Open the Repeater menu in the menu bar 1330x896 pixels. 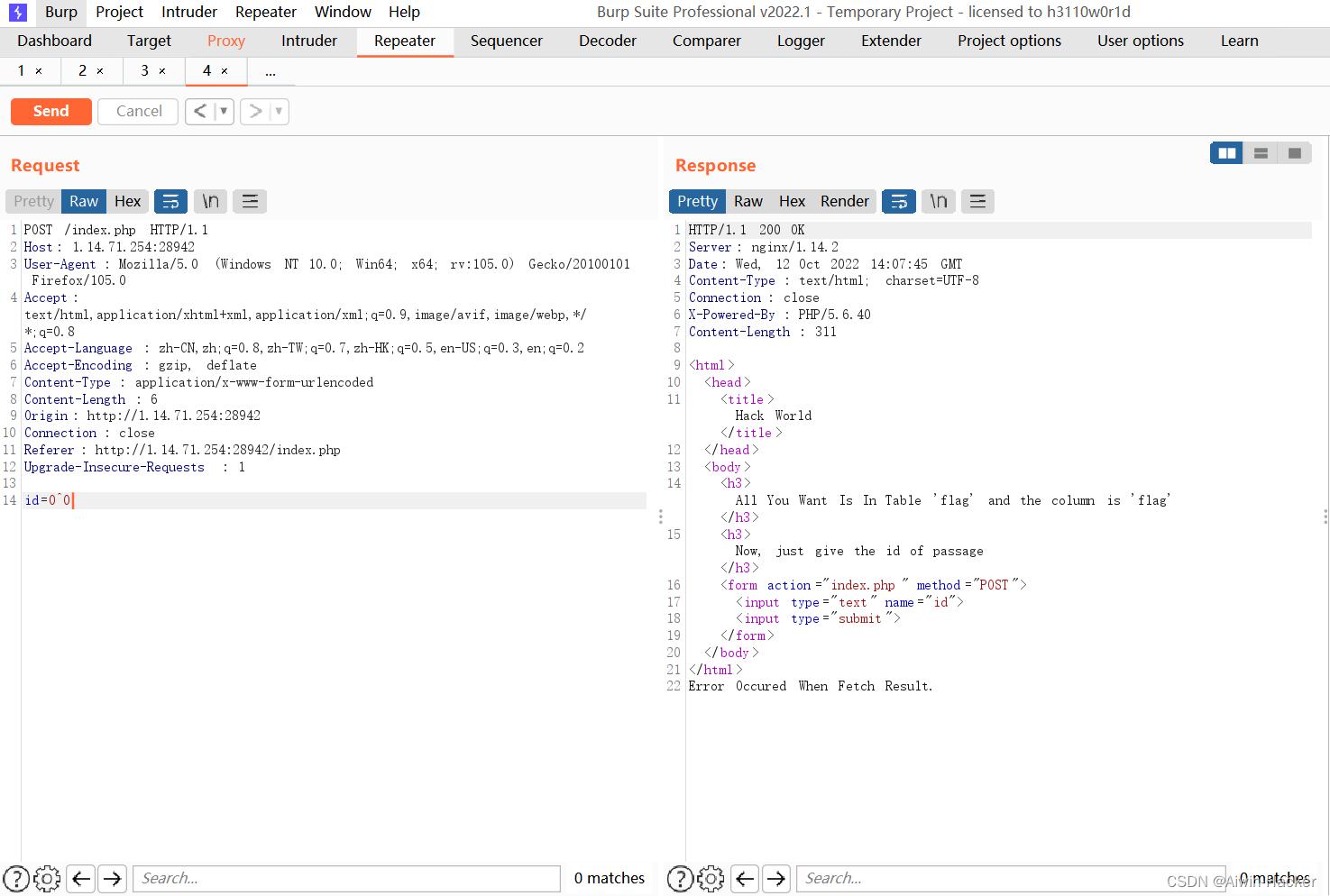click(x=265, y=12)
